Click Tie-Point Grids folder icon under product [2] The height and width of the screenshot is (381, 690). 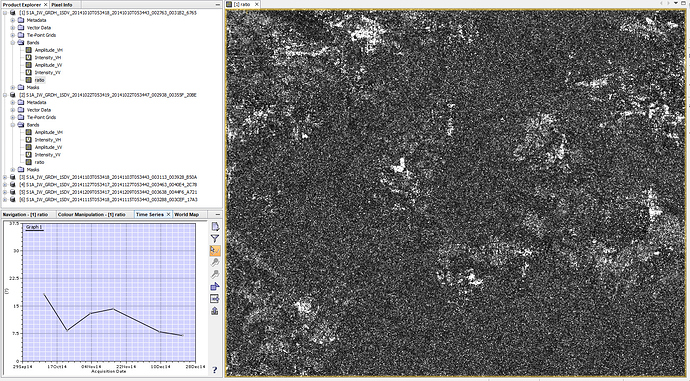tap(21, 117)
